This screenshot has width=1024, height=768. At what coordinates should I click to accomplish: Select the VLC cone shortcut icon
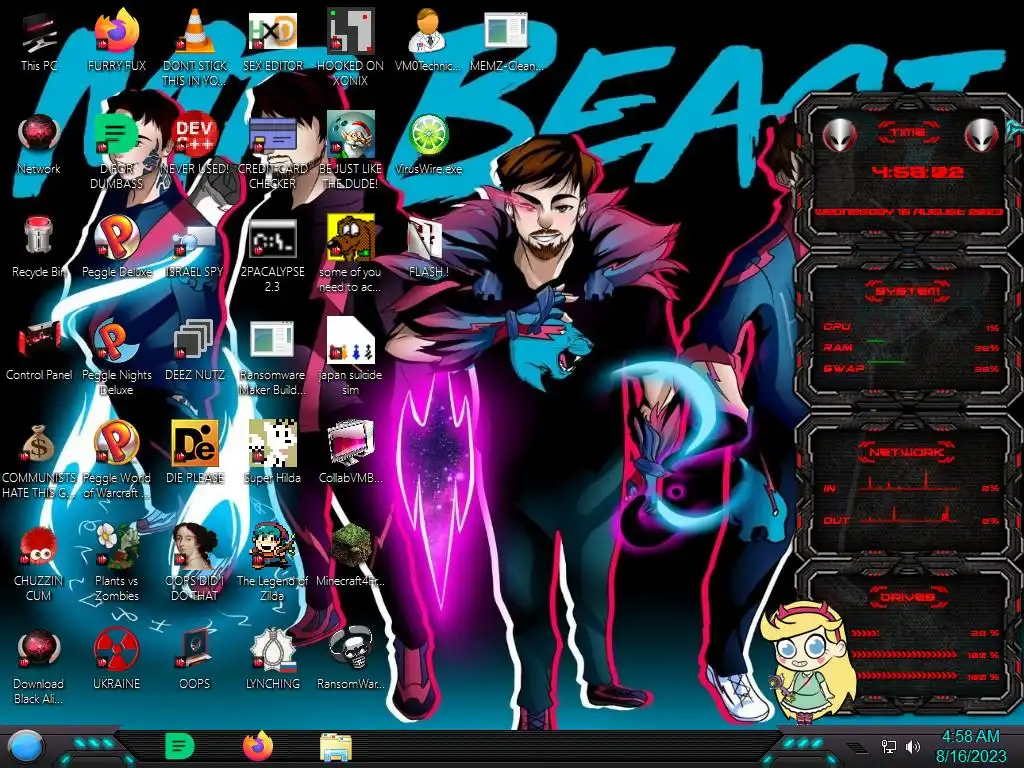coord(195,31)
